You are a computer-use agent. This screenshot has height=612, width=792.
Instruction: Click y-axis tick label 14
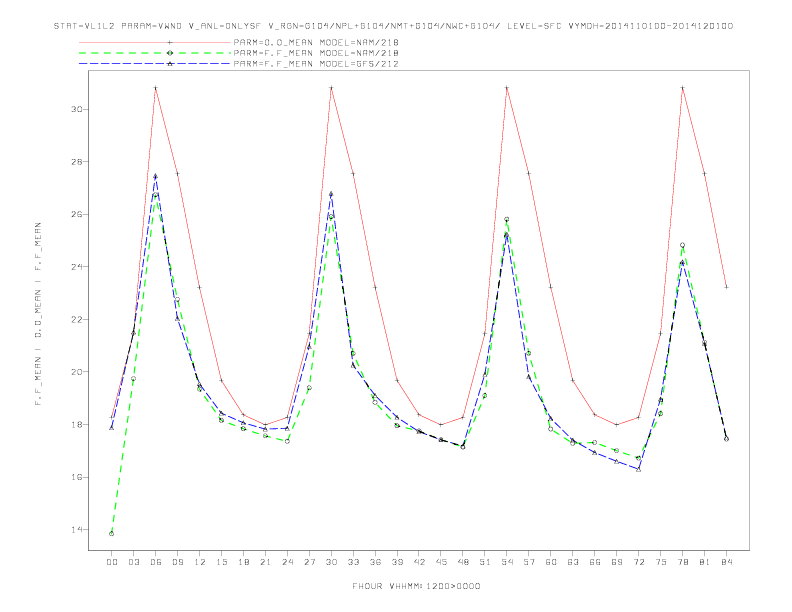coord(76,529)
